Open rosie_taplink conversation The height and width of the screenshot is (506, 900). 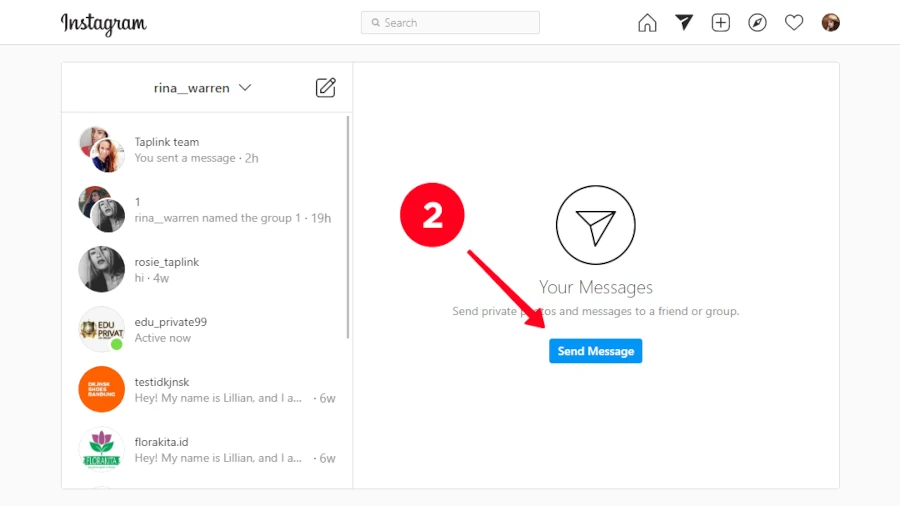(x=205, y=270)
